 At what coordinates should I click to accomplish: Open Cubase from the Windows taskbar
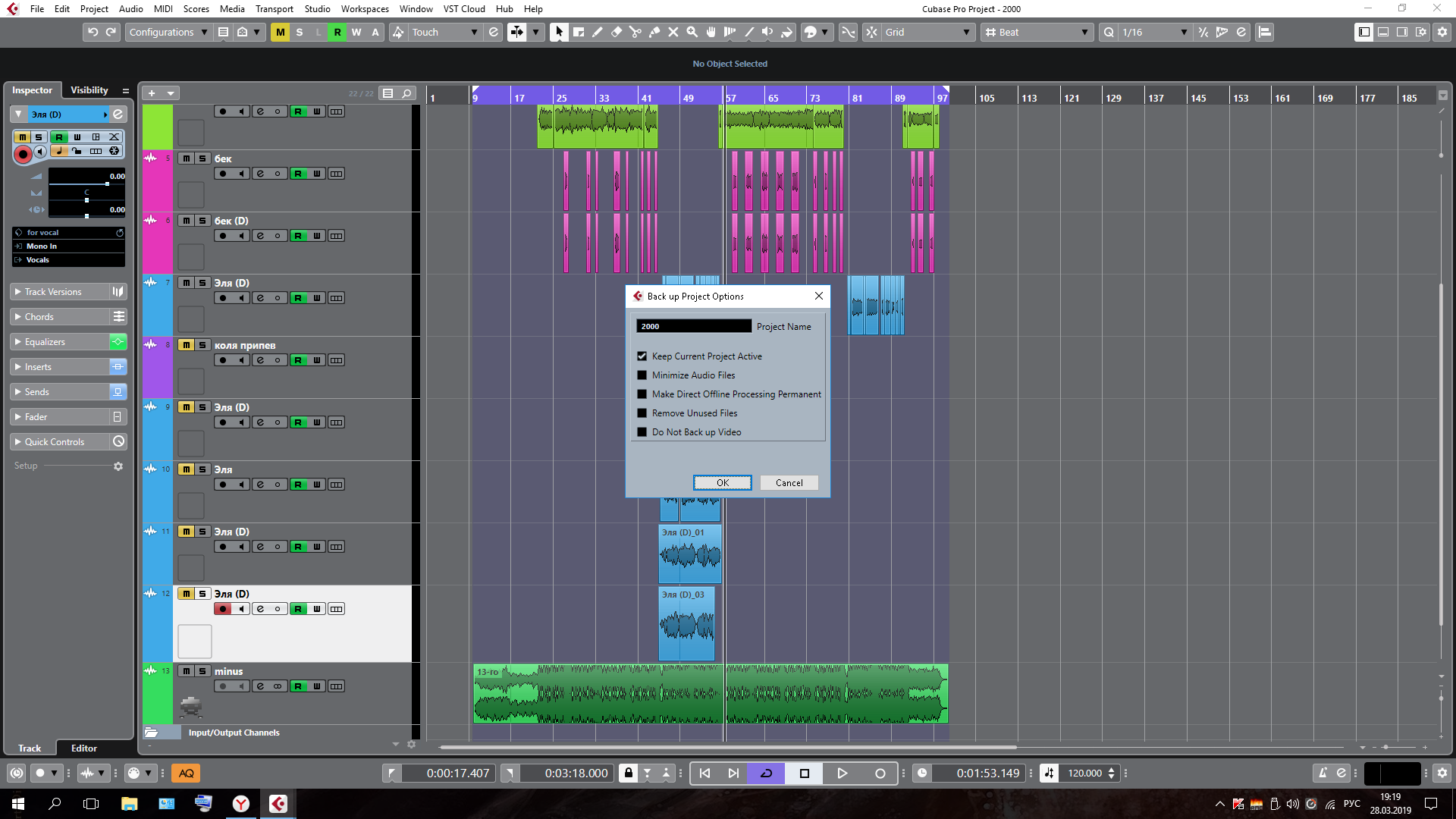click(278, 803)
